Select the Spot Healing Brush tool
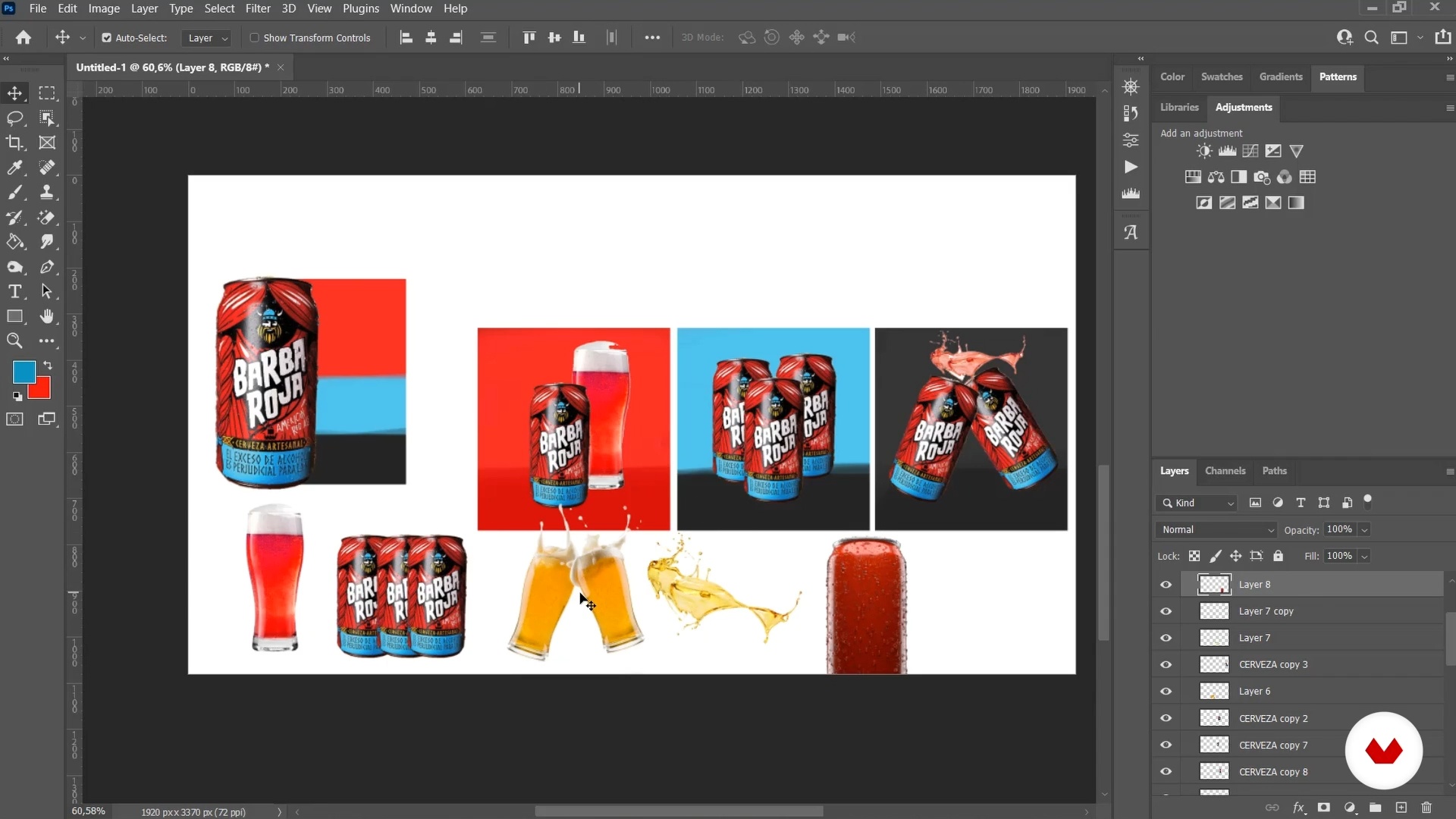1456x819 pixels. click(47, 168)
